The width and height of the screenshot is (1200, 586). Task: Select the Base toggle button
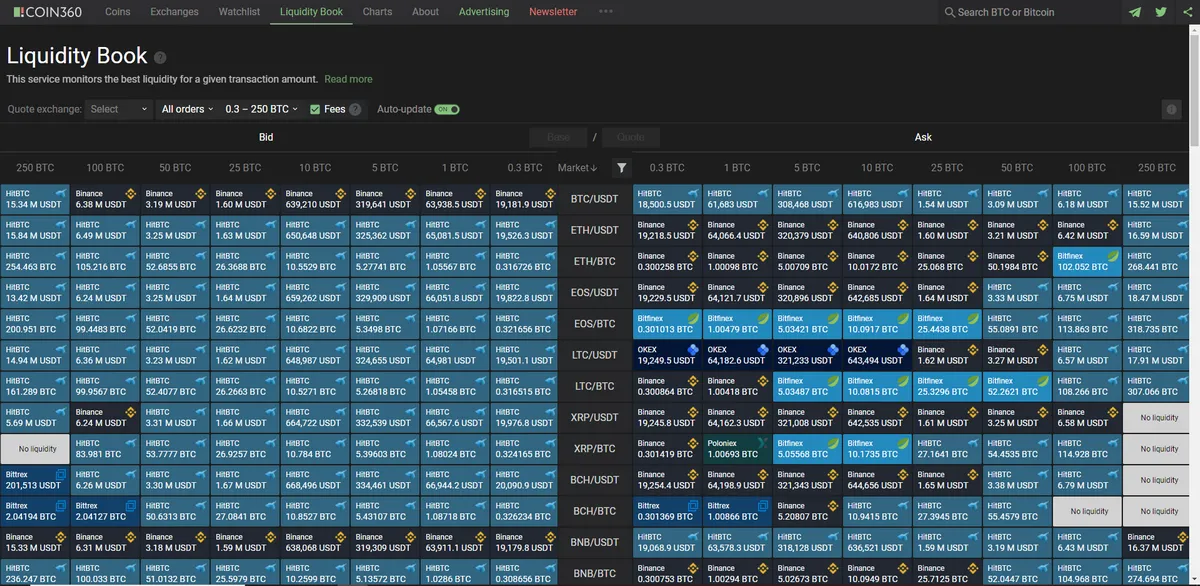pyautogui.click(x=558, y=138)
